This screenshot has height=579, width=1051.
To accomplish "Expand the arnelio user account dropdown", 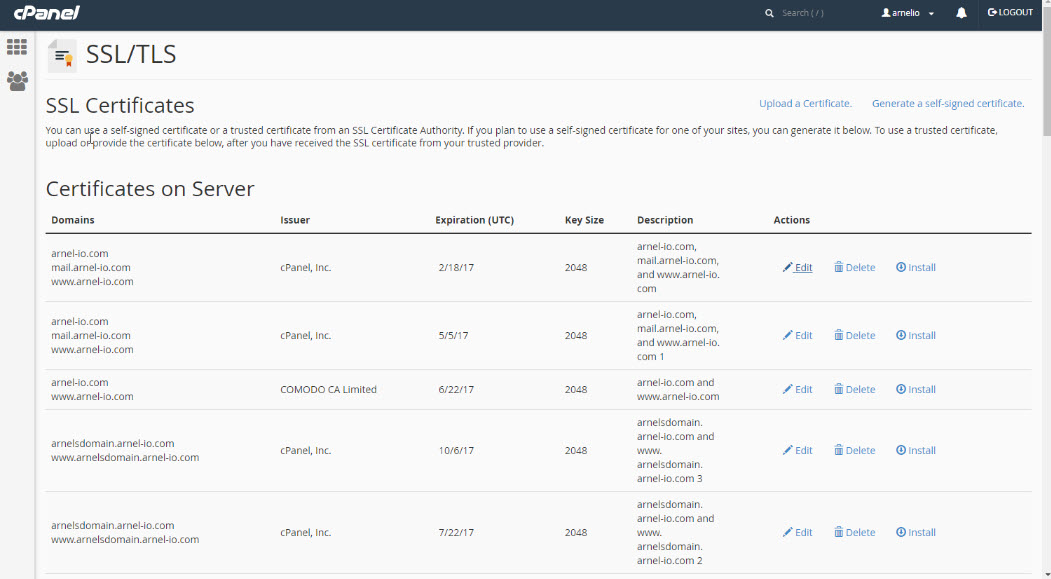I will click(x=908, y=13).
